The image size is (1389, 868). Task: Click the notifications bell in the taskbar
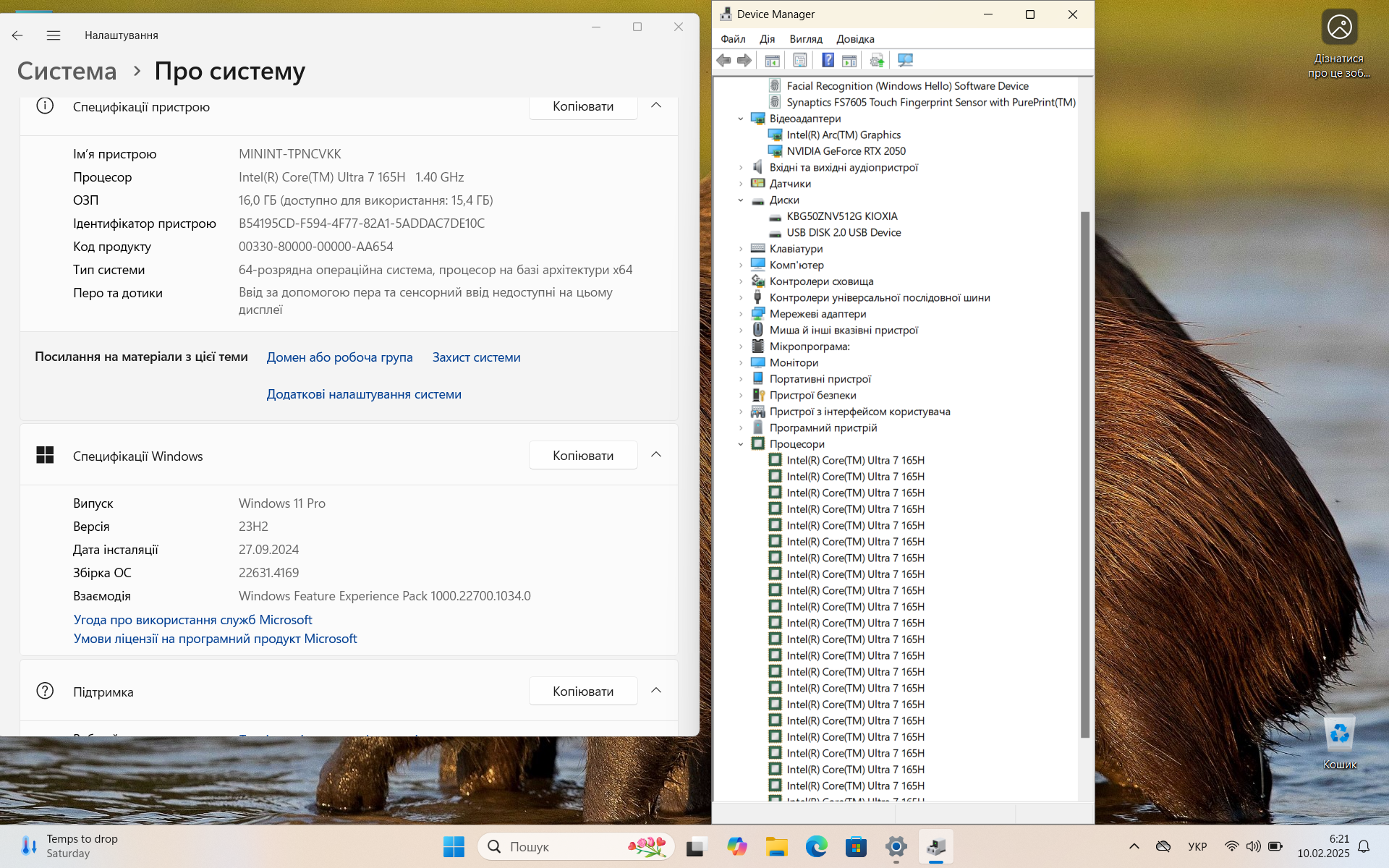click(x=1364, y=846)
